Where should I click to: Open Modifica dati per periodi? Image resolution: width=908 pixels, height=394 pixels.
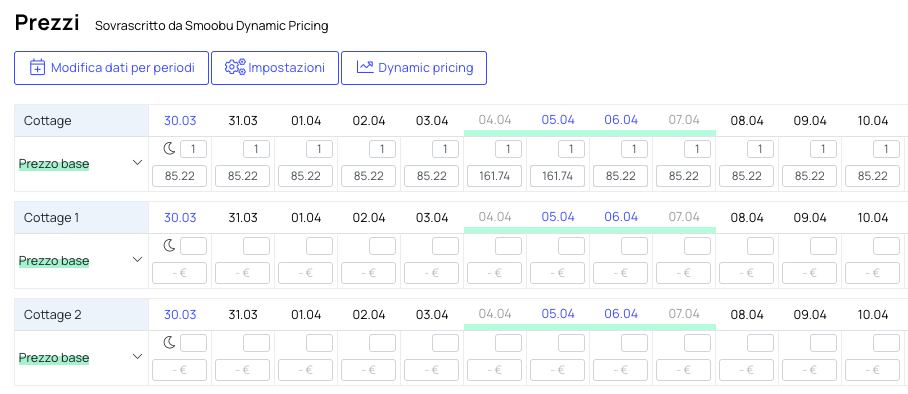point(111,68)
